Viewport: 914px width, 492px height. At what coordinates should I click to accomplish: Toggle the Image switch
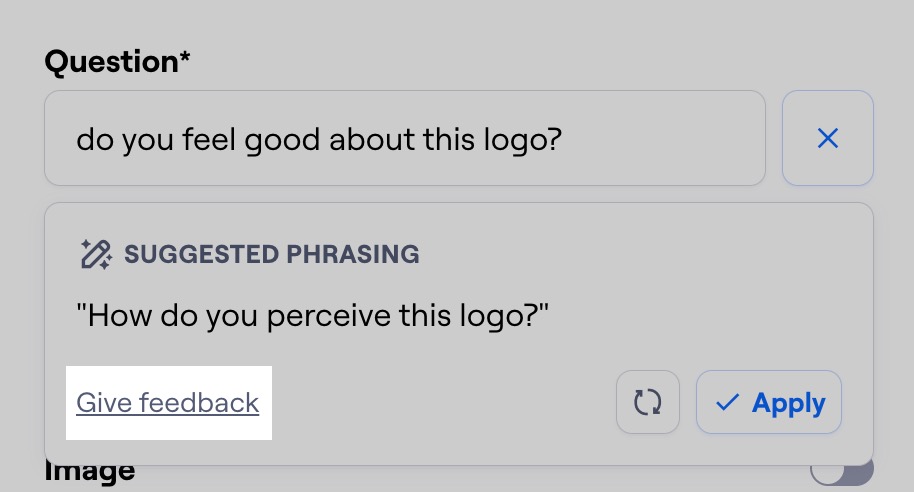click(x=841, y=471)
